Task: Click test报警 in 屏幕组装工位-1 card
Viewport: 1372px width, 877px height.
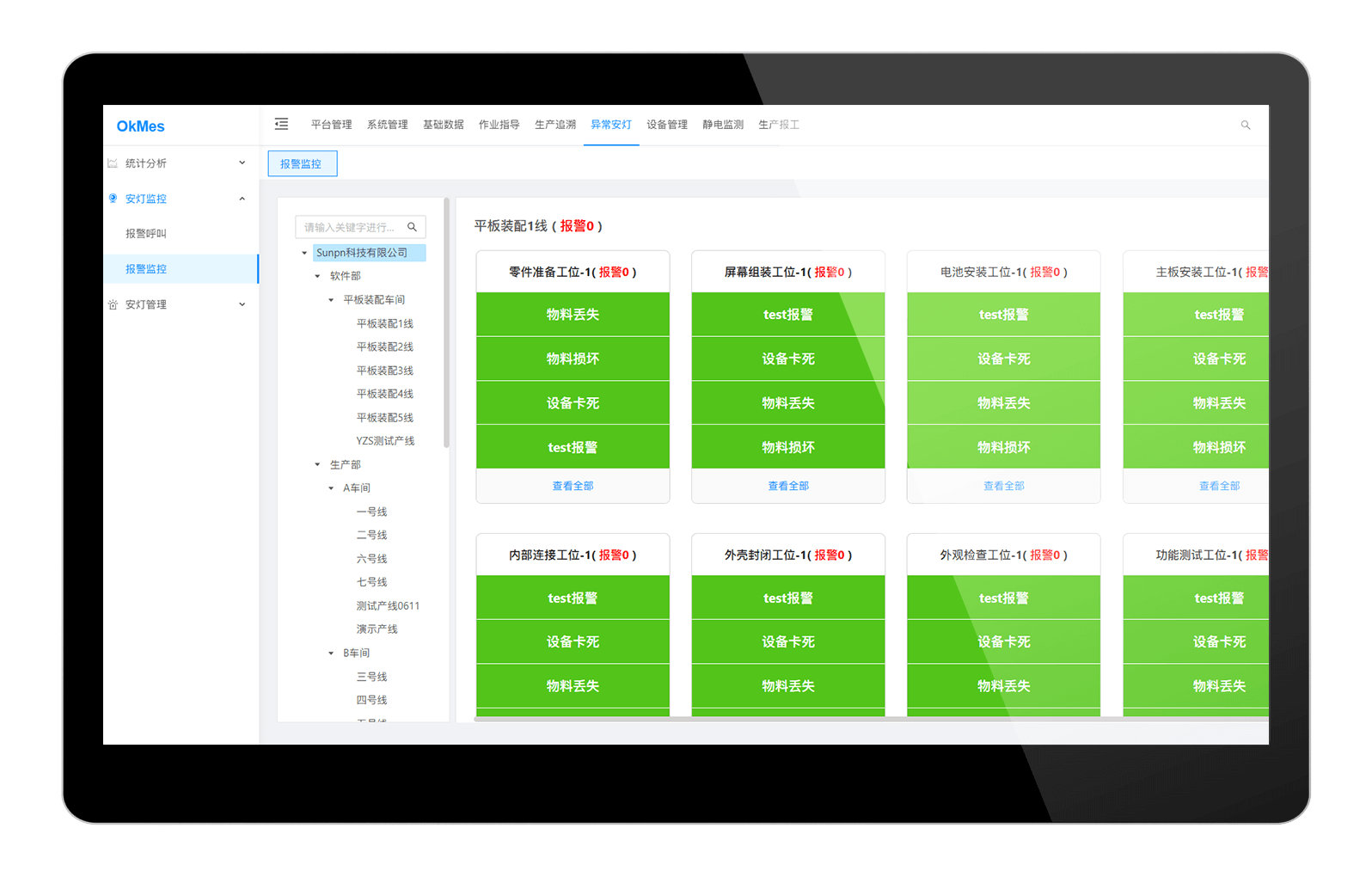Action: pos(788,315)
